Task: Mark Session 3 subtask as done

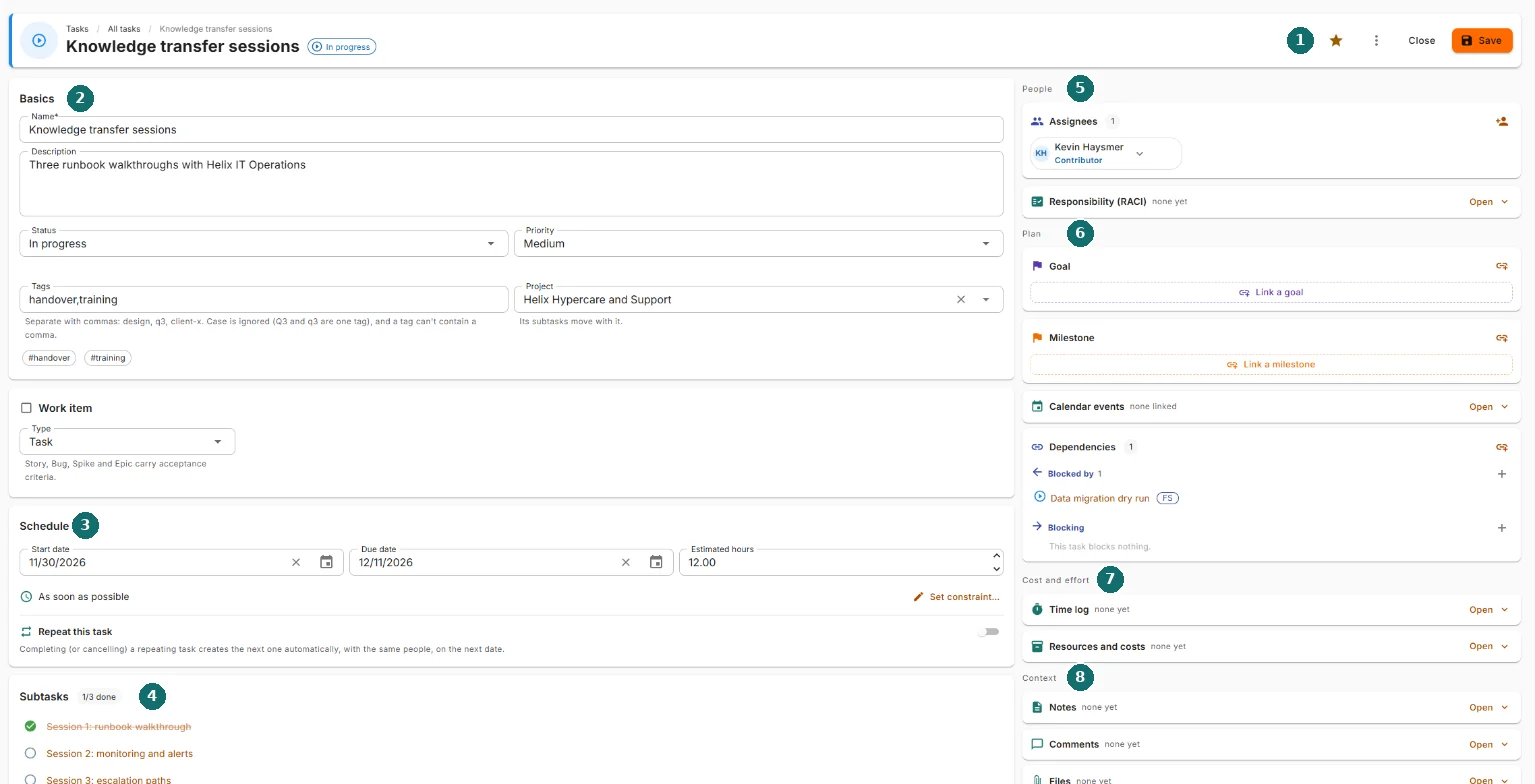Action: click(x=30, y=779)
